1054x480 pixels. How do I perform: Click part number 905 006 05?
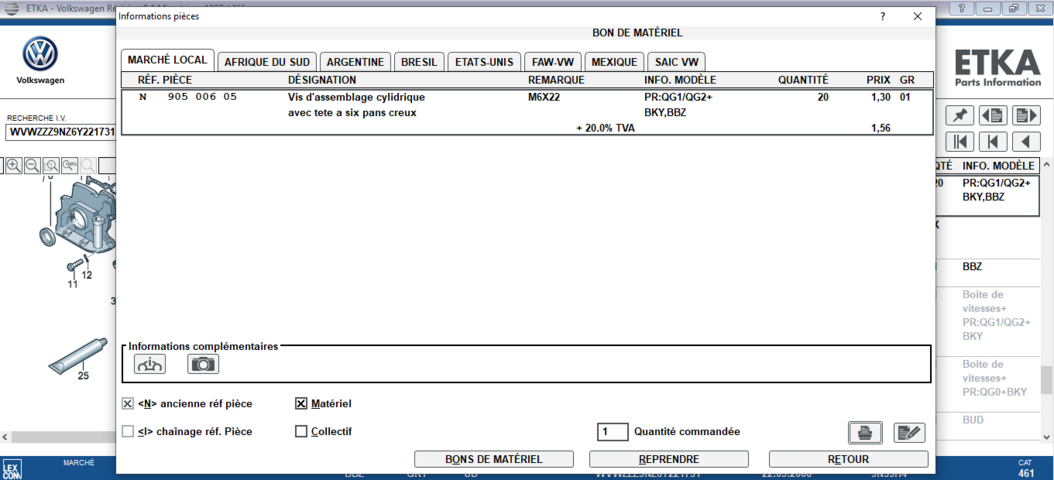[202, 97]
